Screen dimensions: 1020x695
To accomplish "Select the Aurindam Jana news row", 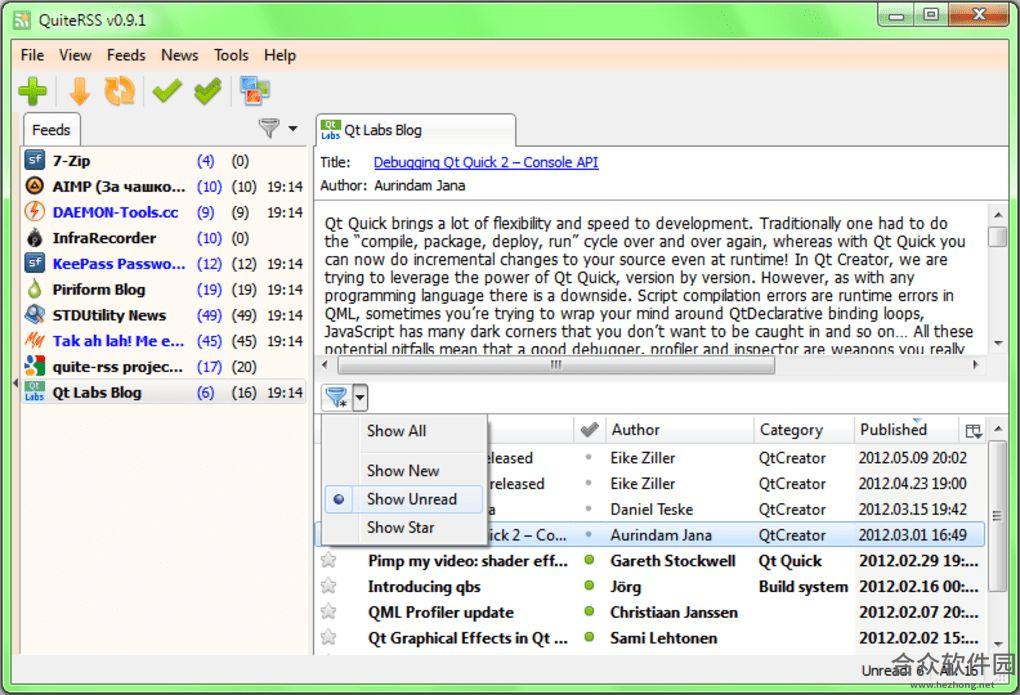I will [x=649, y=535].
